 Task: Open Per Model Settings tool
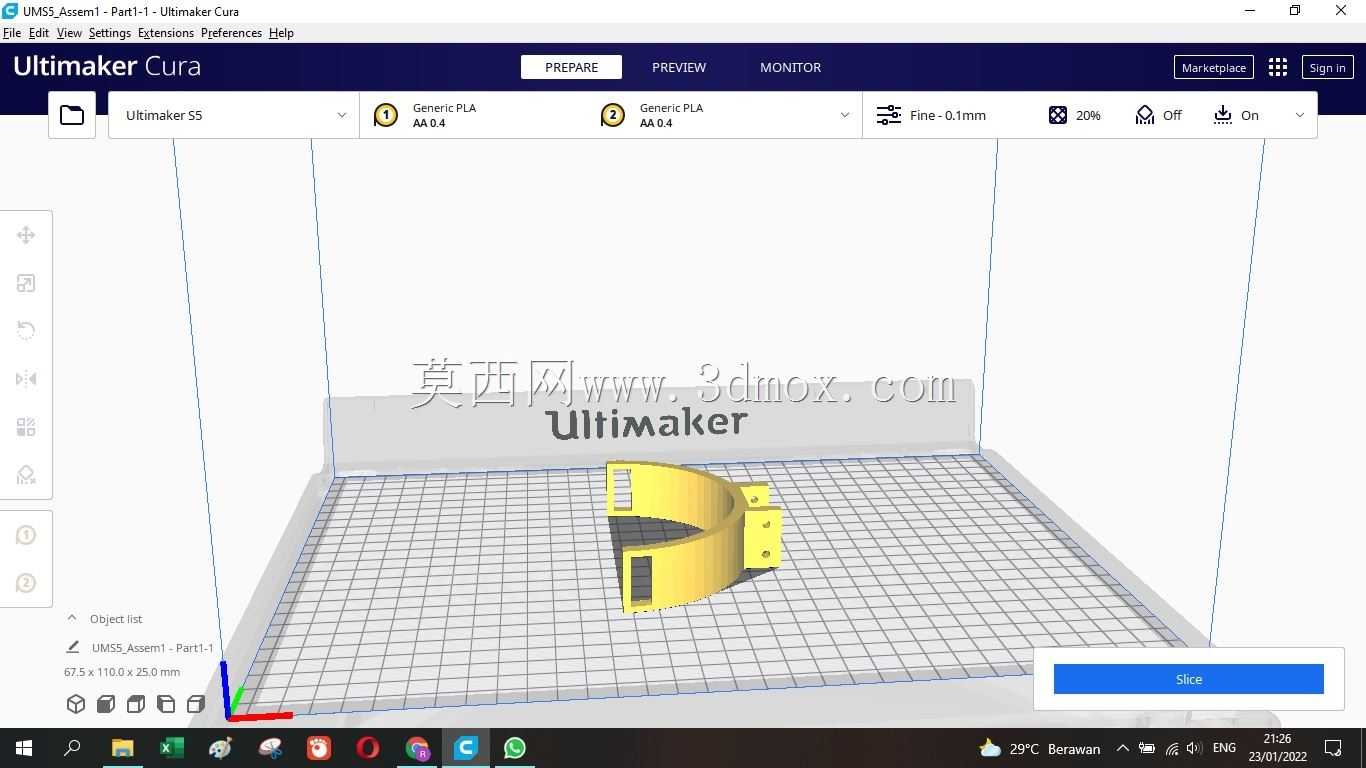[x=26, y=427]
